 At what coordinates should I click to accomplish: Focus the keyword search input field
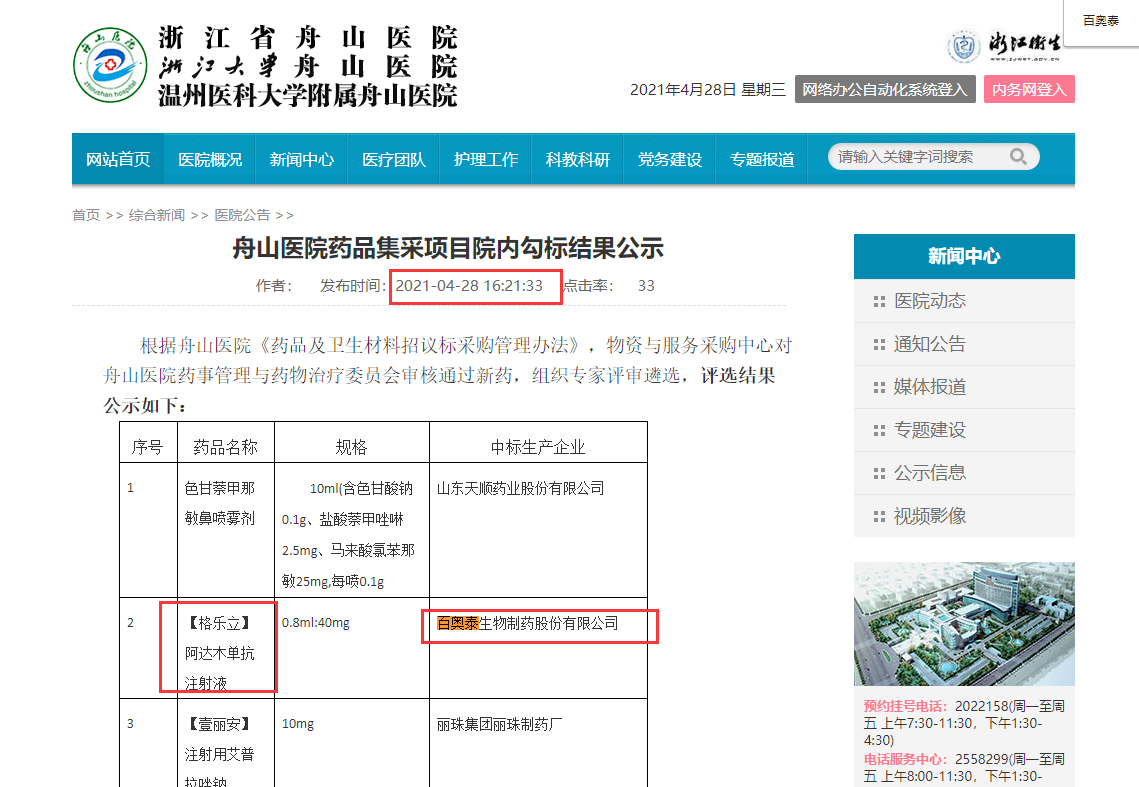pyautogui.click(x=919, y=157)
